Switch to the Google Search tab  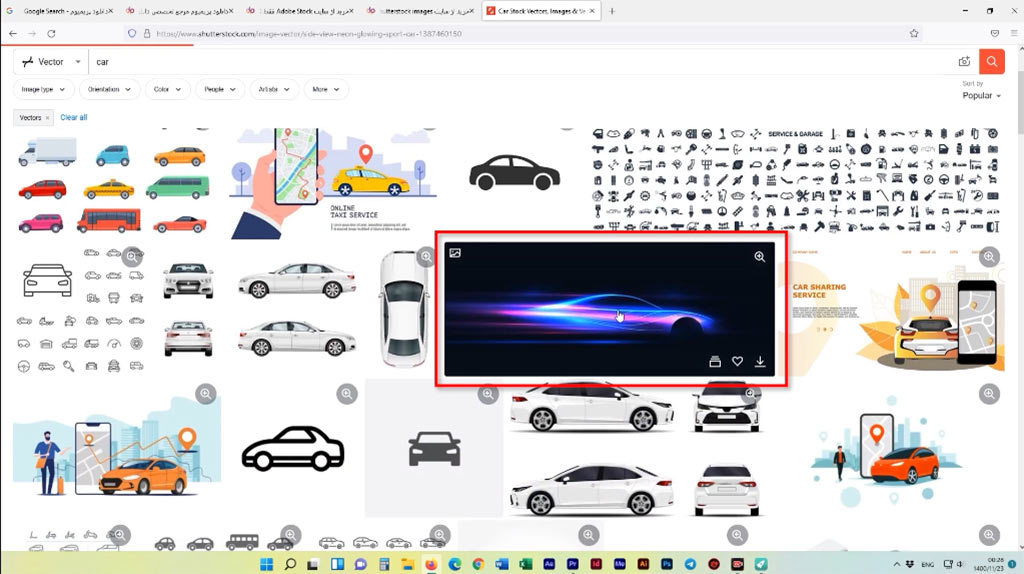point(59,11)
